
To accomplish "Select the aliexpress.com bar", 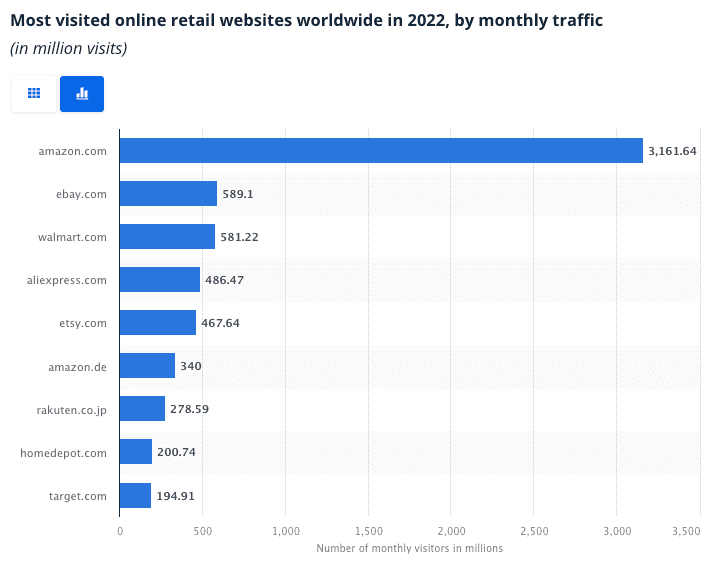I will [x=160, y=279].
